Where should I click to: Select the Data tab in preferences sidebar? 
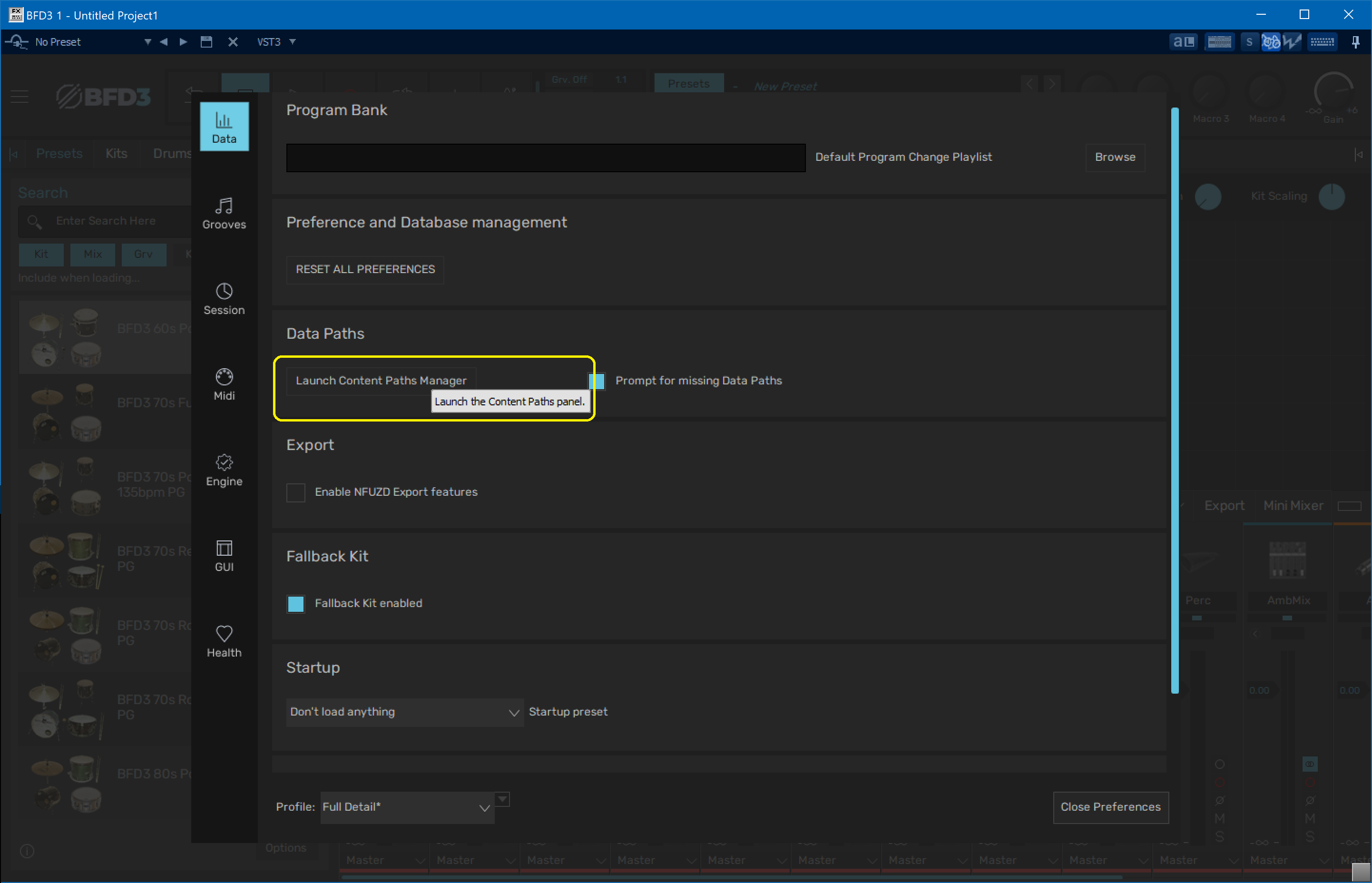click(x=224, y=127)
